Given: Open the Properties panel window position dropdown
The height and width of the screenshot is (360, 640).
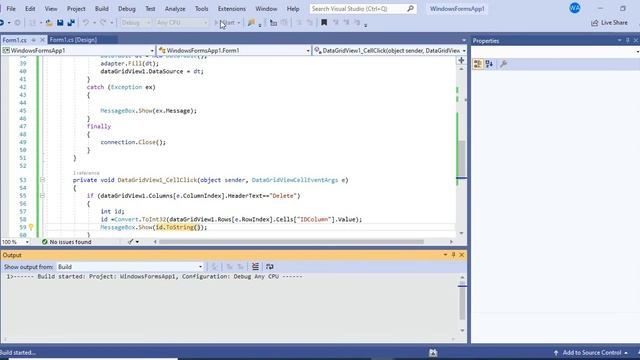Looking at the screenshot, I should [619, 40].
